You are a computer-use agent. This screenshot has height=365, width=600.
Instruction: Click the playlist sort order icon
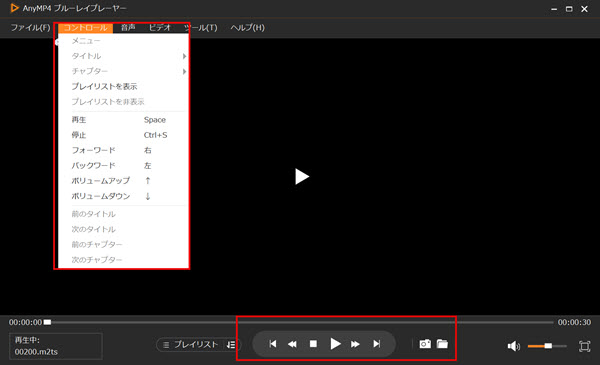coord(231,345)
